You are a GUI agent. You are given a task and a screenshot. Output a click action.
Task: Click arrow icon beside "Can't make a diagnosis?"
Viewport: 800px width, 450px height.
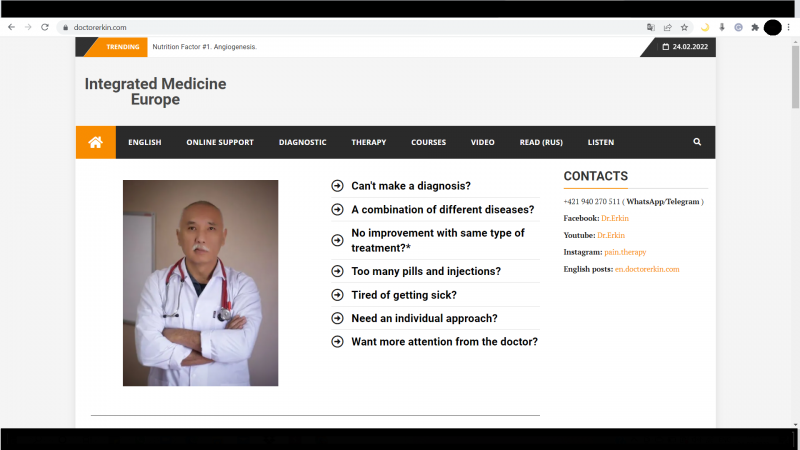(x=337, y=186)
